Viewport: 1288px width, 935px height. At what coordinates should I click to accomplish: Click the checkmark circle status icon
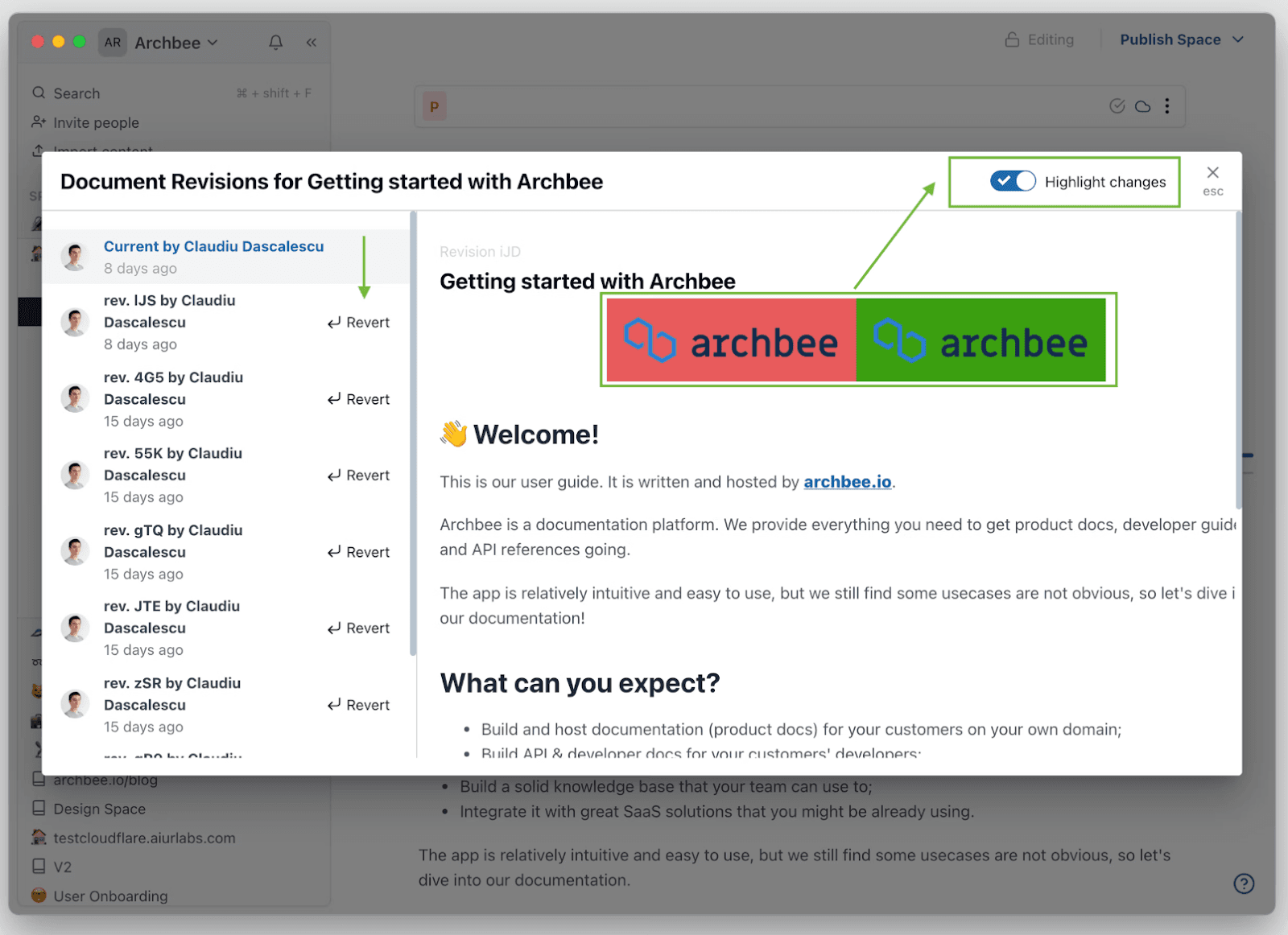pos(1117,106)
